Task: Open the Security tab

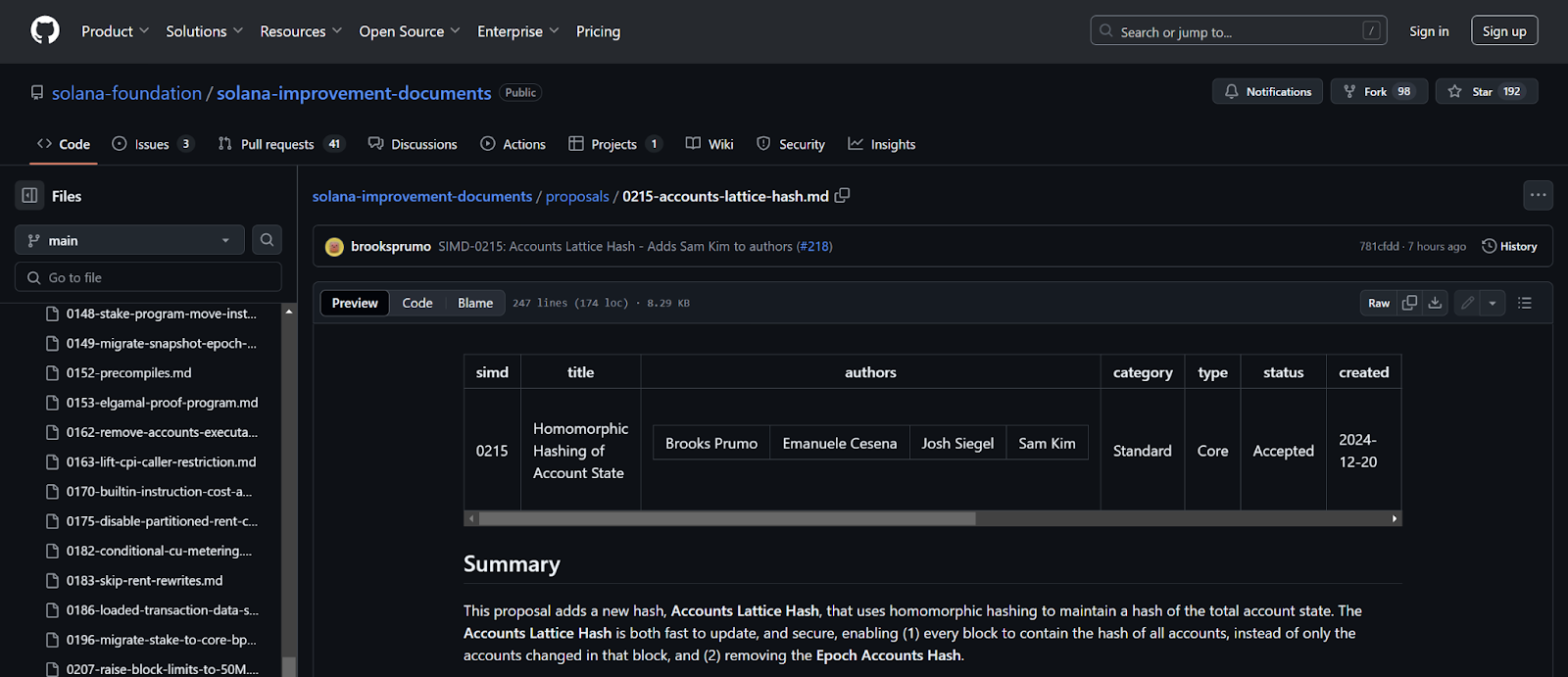Action: tap(791, 144)
